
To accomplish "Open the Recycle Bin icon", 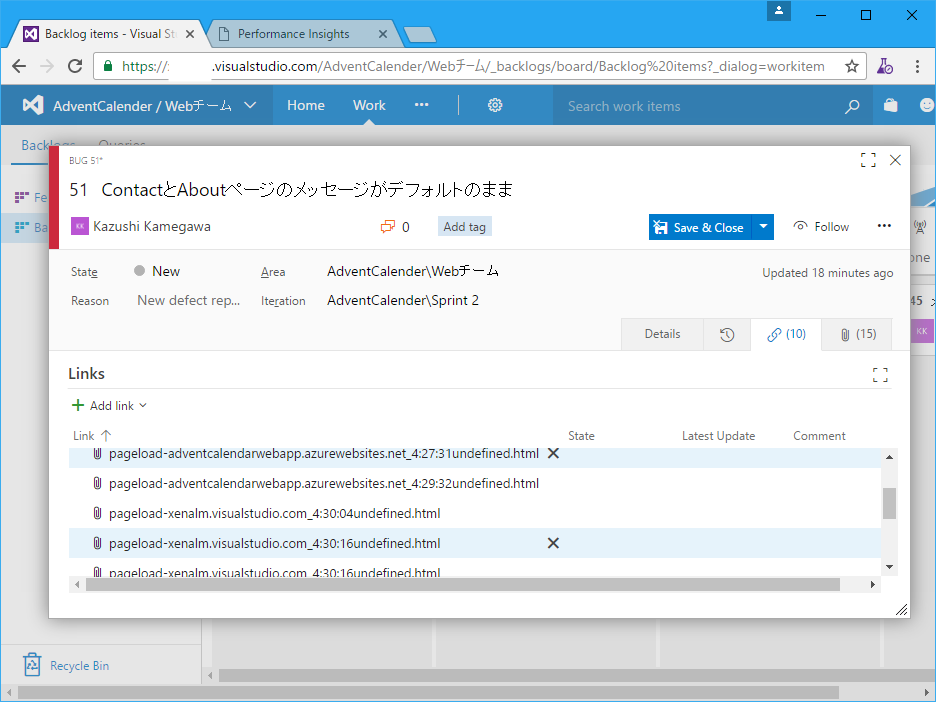I will pos(32,665).
